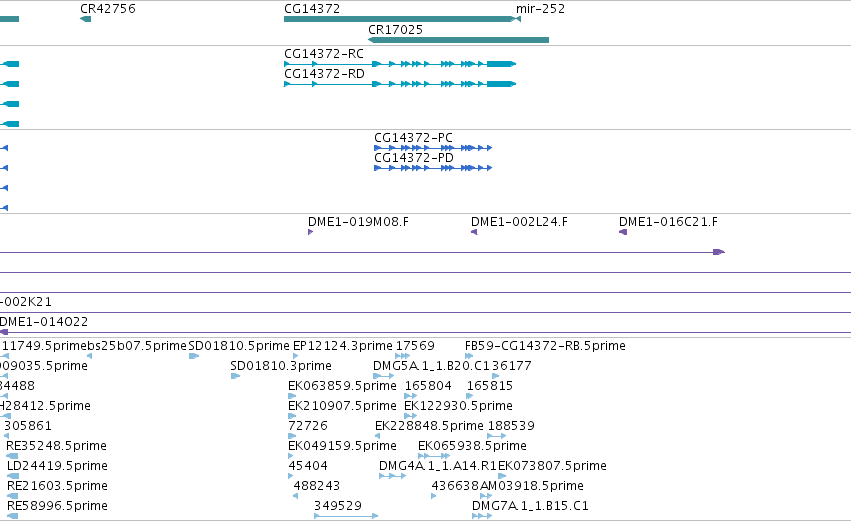
Task: Open the FB59-CG14372-RB.5prime label
Action: click(x=545, y=346)
